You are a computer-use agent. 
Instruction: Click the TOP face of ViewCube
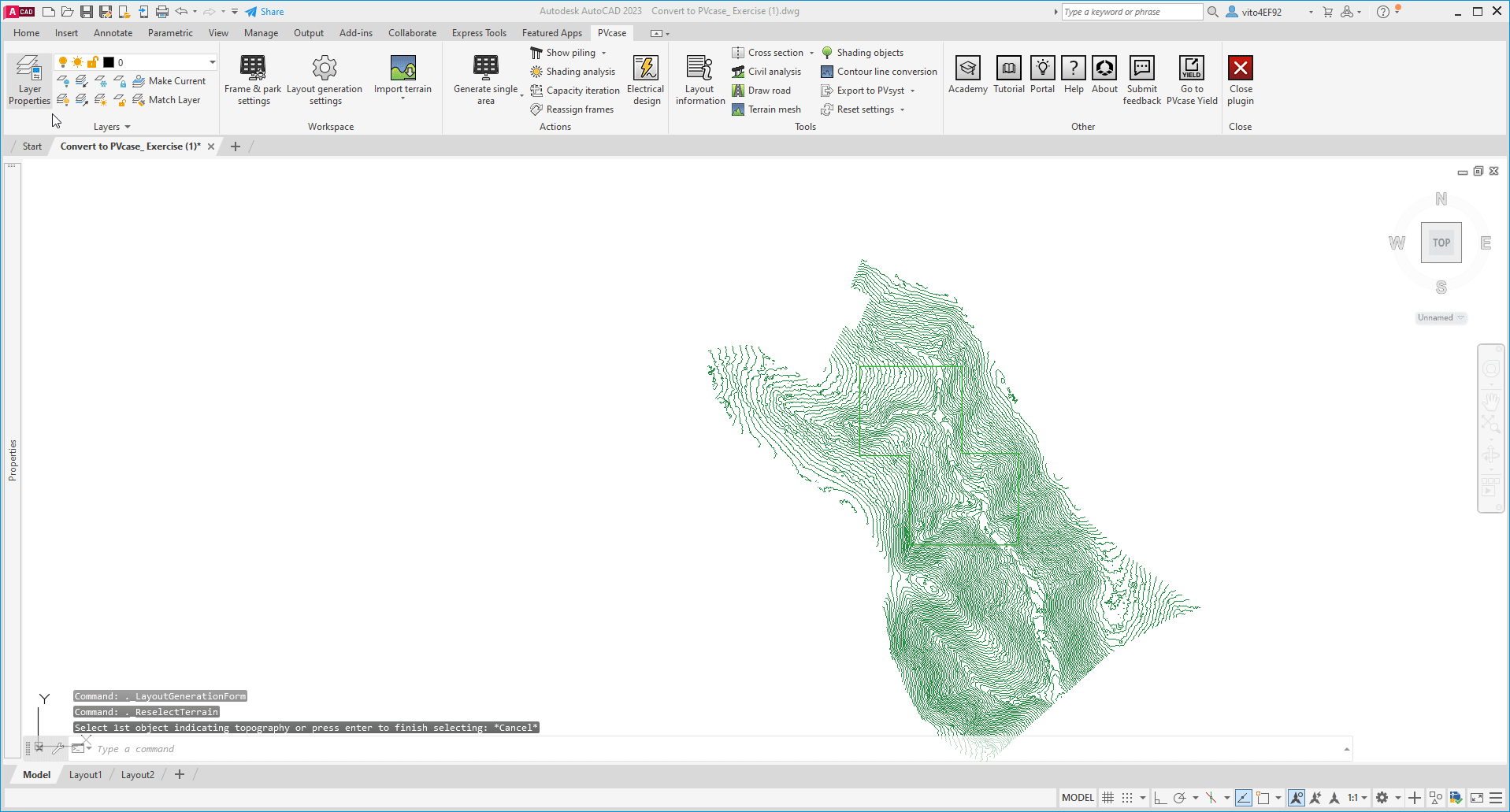pyautogui.click(x=1441, y=243)
